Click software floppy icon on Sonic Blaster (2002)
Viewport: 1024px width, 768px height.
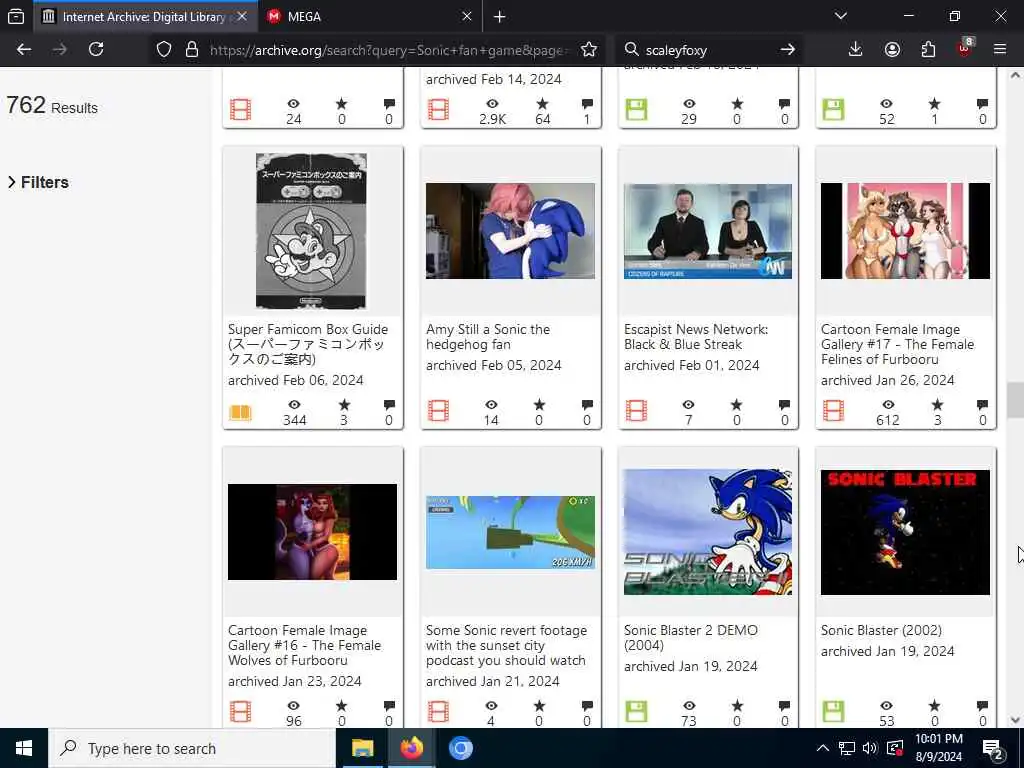point(833,711)
